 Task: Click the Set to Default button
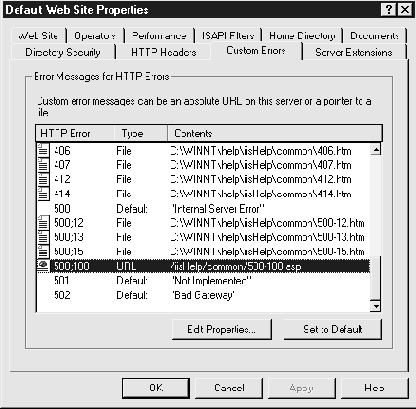[333, 329]
